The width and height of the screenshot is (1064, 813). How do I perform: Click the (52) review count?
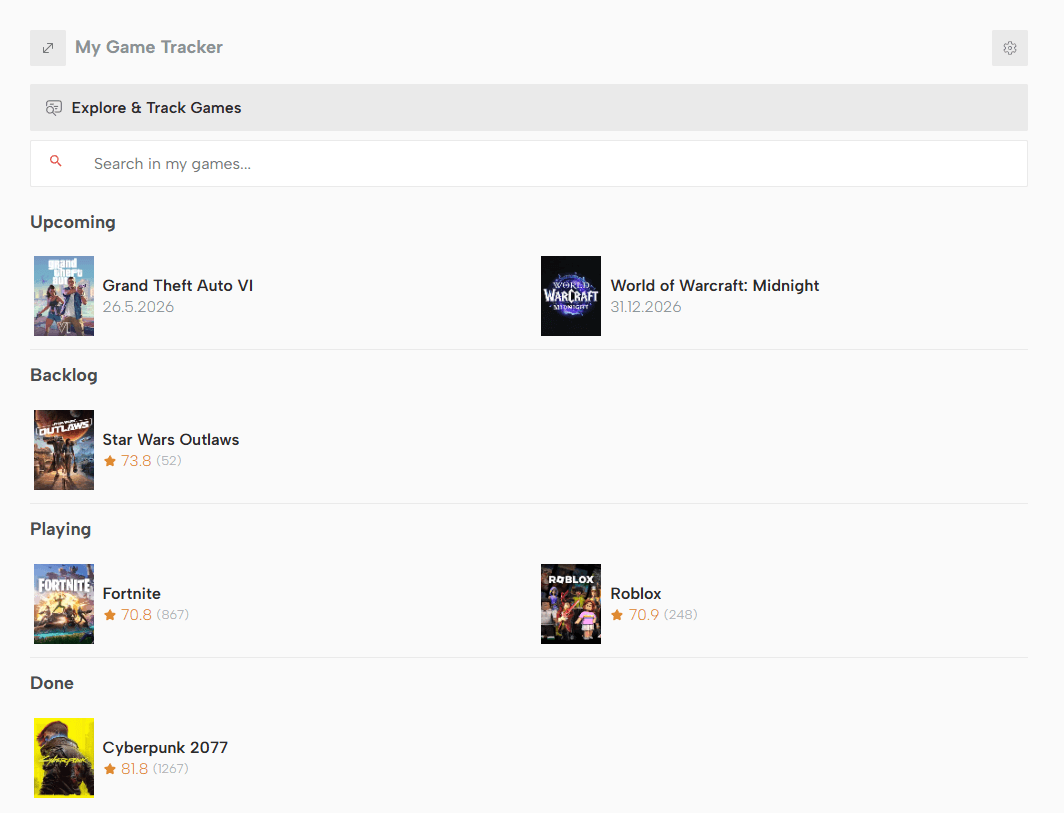[x=169, y=461]
